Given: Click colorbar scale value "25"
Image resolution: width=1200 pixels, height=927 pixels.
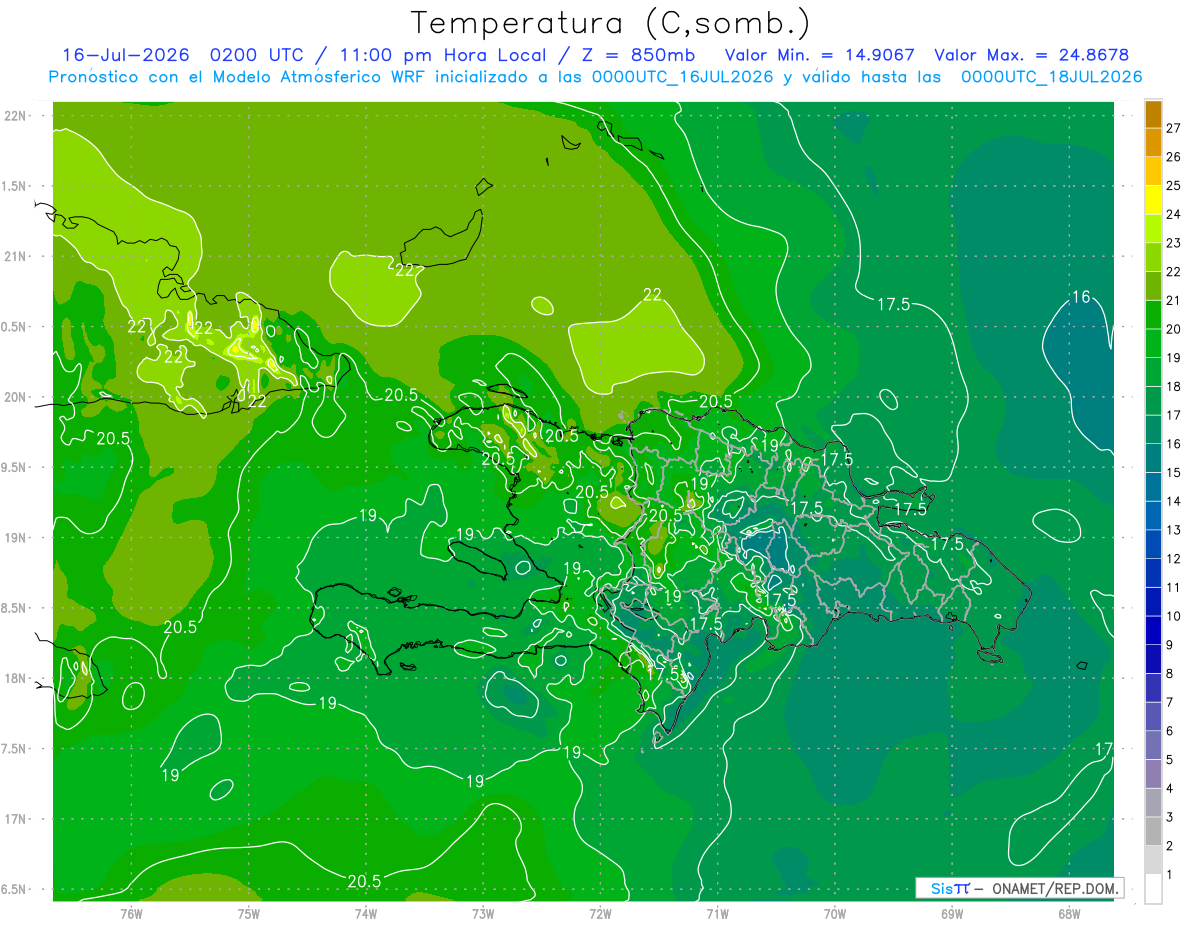Looking at the screenshot, I should (1174, 186).
